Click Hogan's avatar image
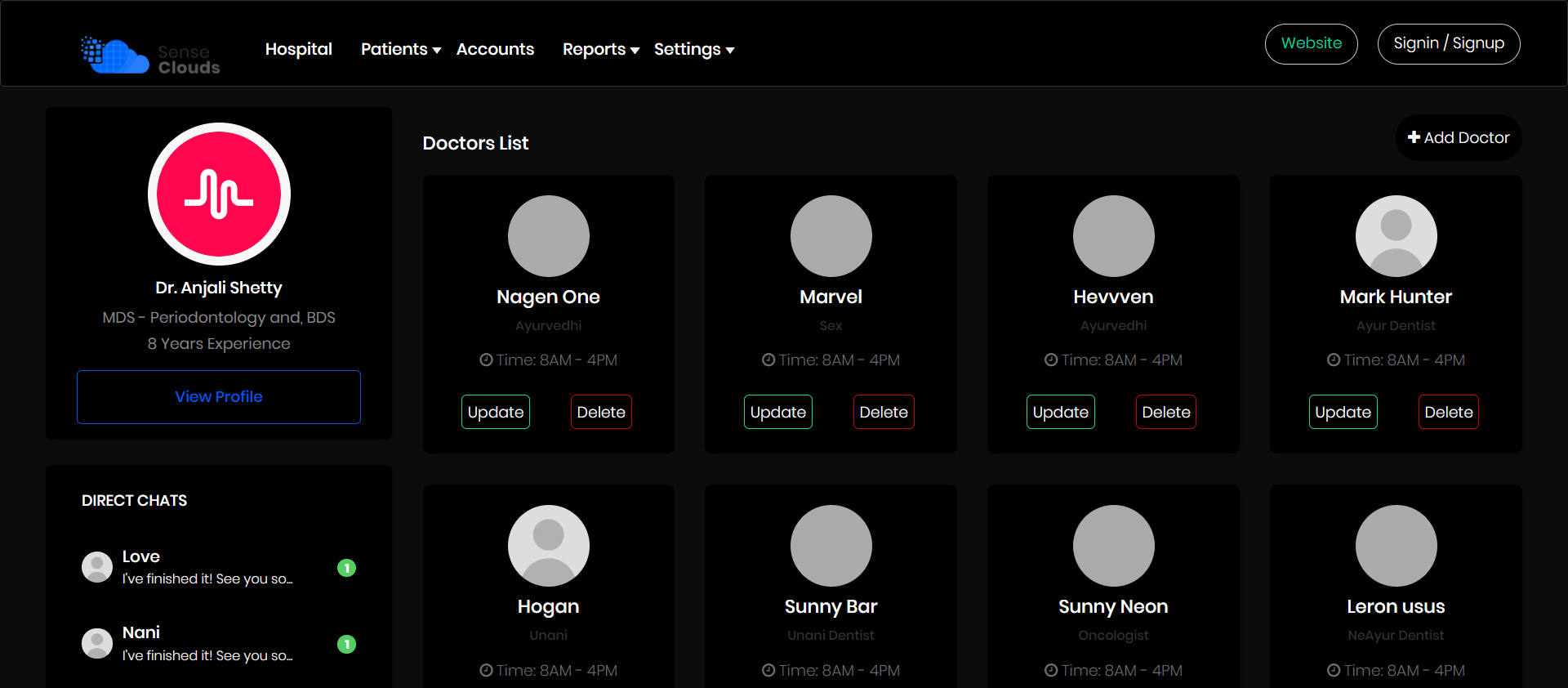 549,546
